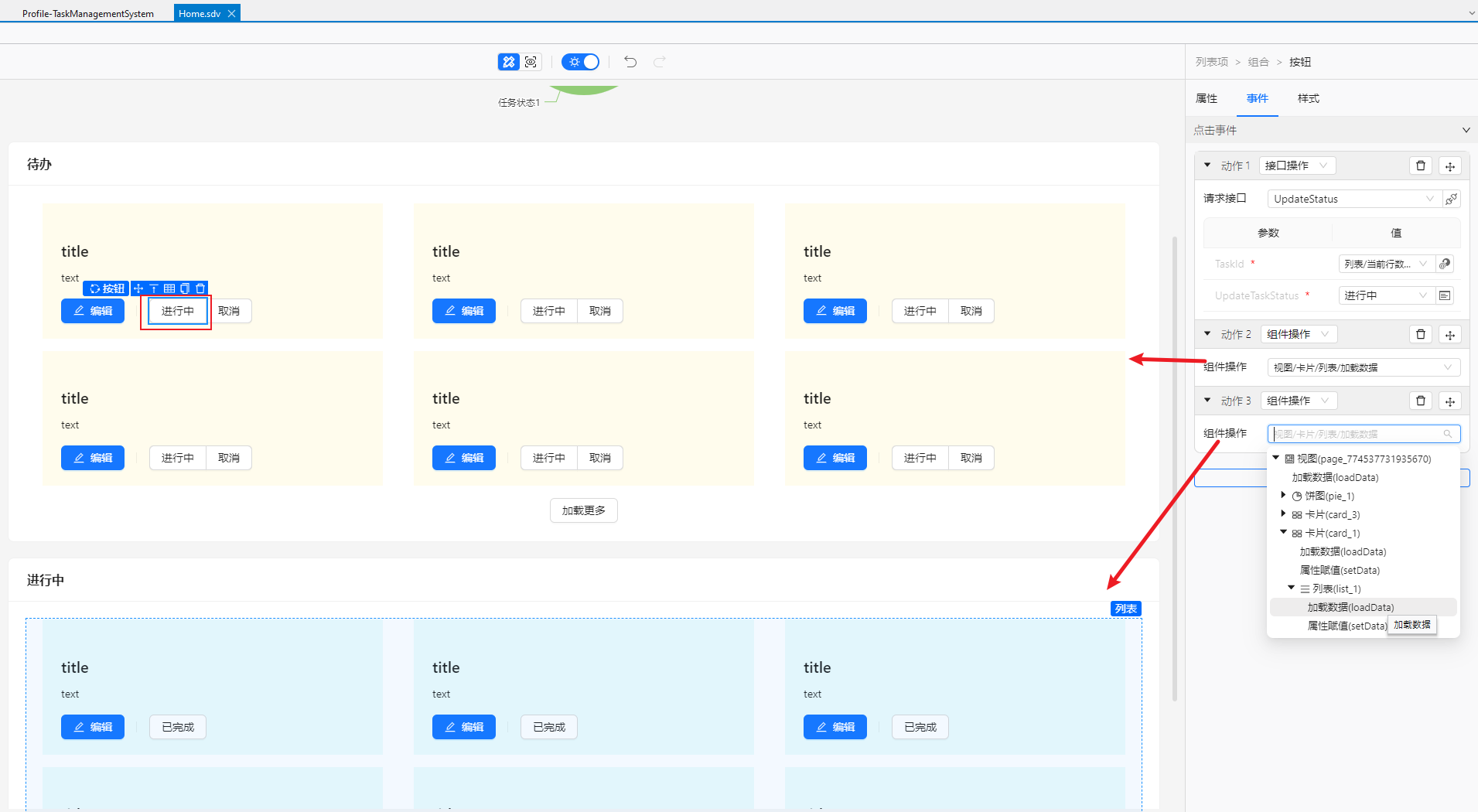Expand the 饼图(pie_1) tree node
The image size is (1478, 812).
[1284, 495]
